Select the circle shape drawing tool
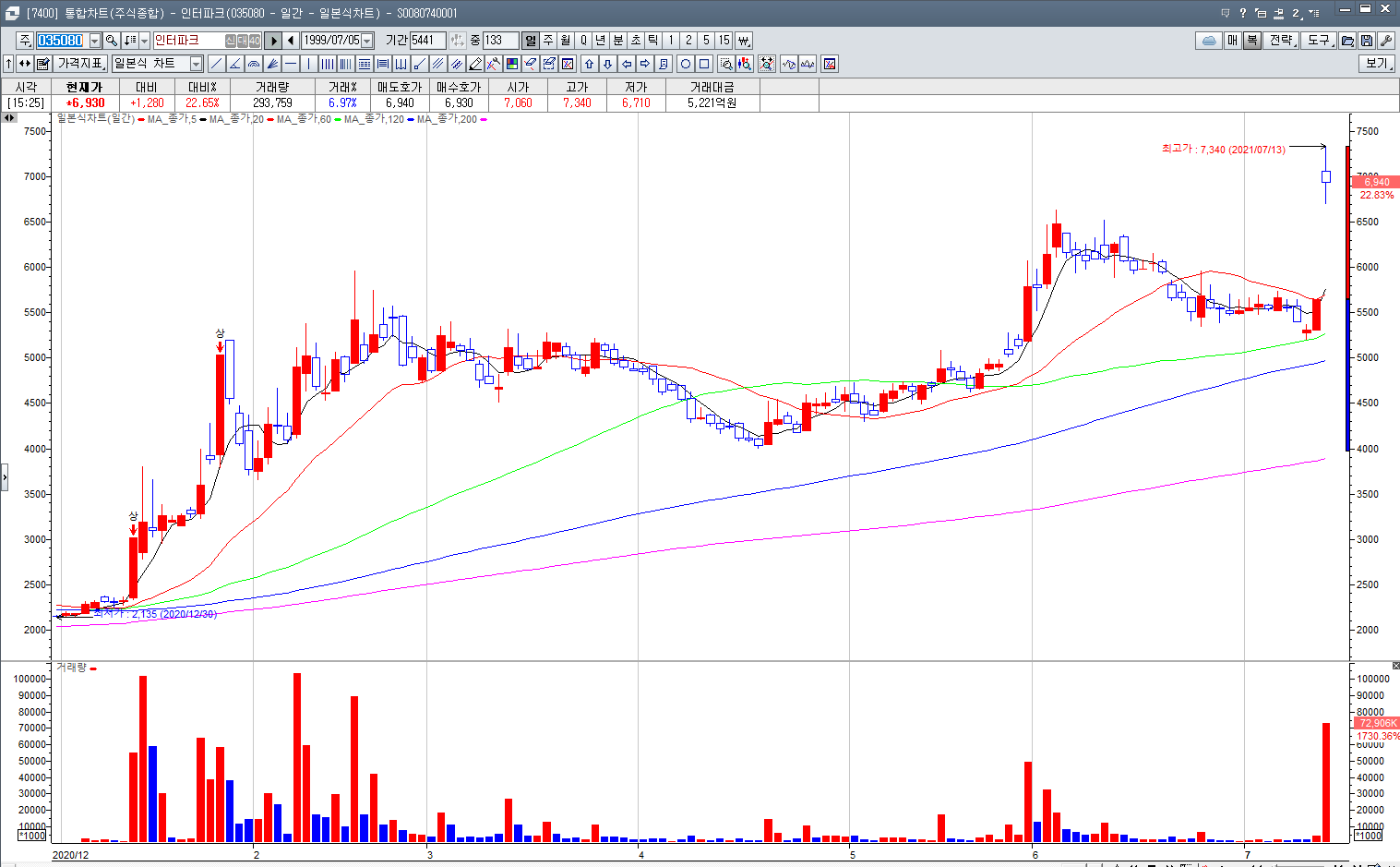1400x867 pixels. [x=685, y=64]
